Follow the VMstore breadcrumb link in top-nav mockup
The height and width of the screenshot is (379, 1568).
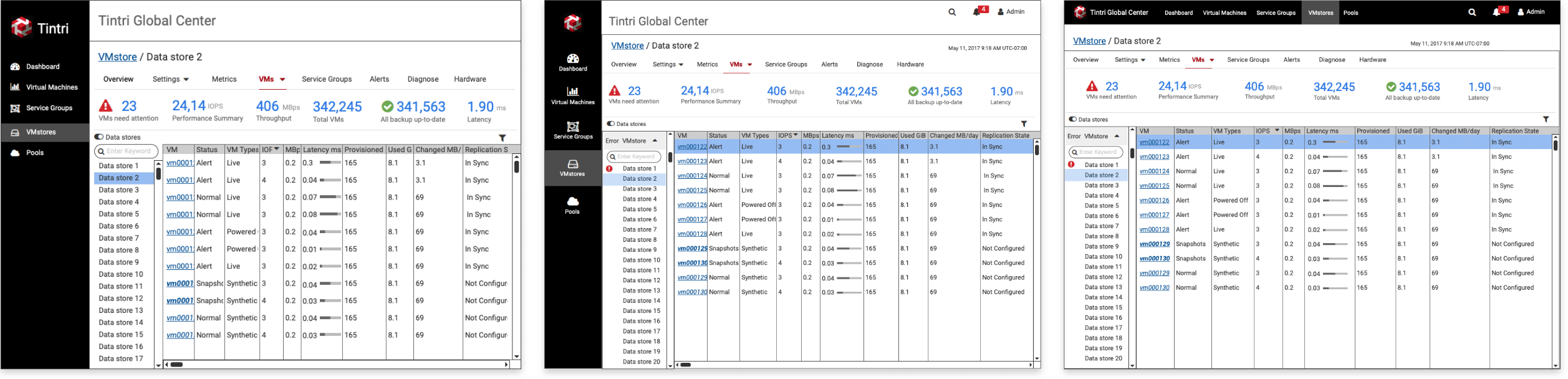[x=1089, y=41]
